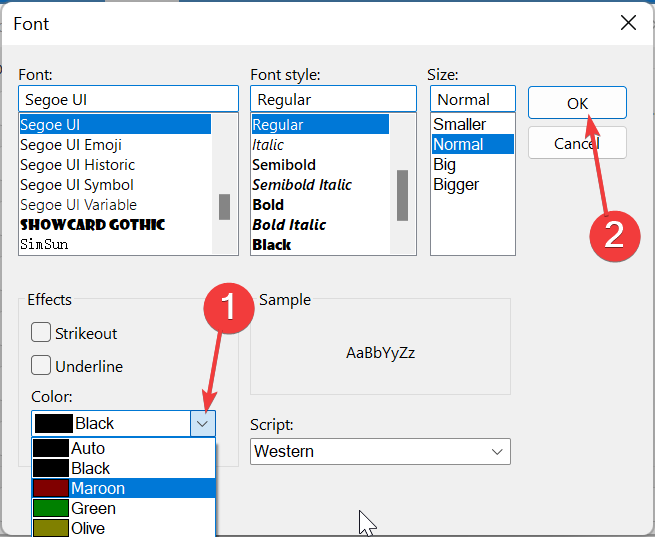The image size is (655, 537).
Task: Confirm with the OK button
Action: (577, 103)
